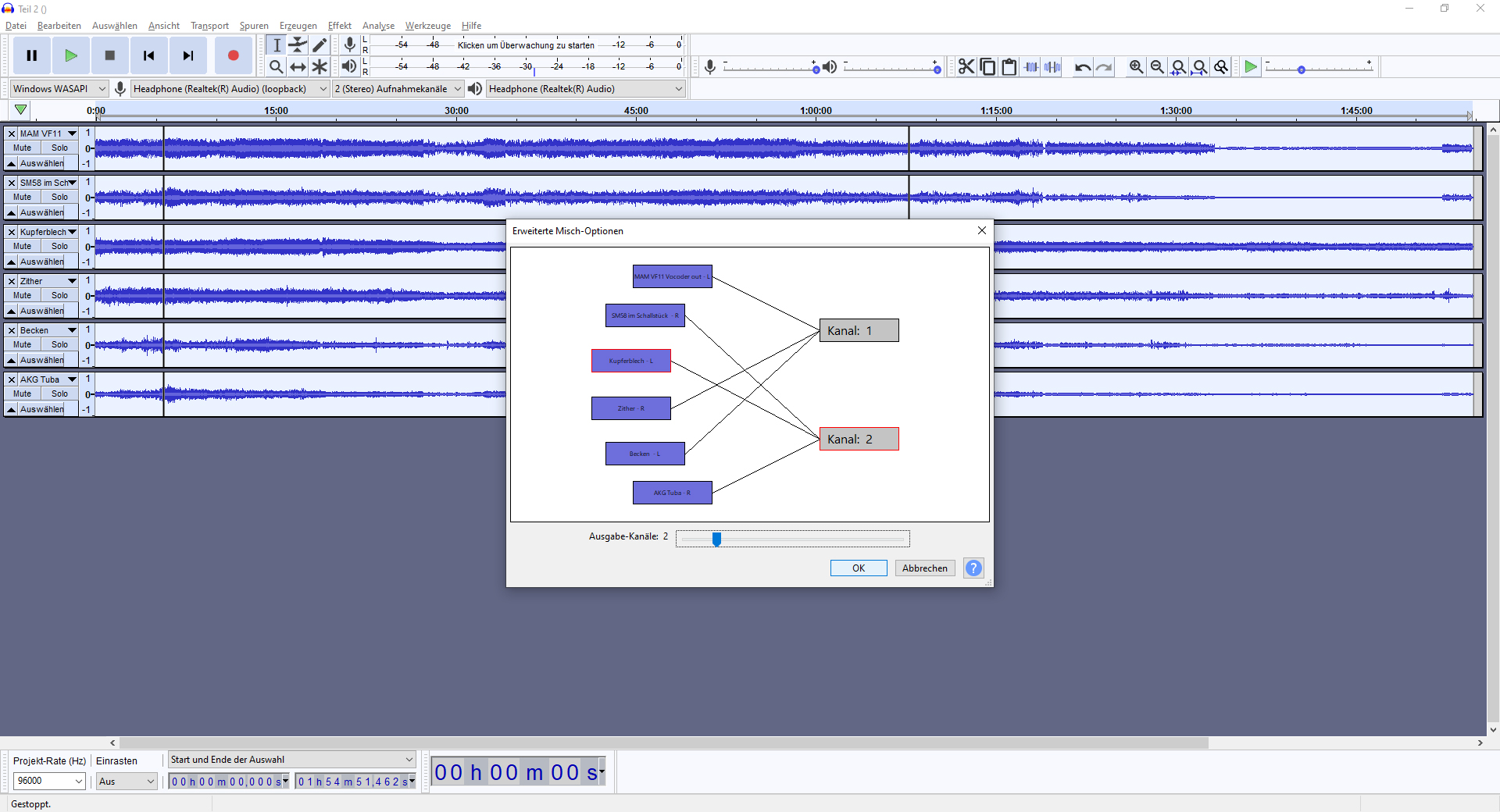The image size is (1500, 812).
Task: Select the Multi-Tool asterisk icon
Action: pyautogui.click(x=320, y=67)
